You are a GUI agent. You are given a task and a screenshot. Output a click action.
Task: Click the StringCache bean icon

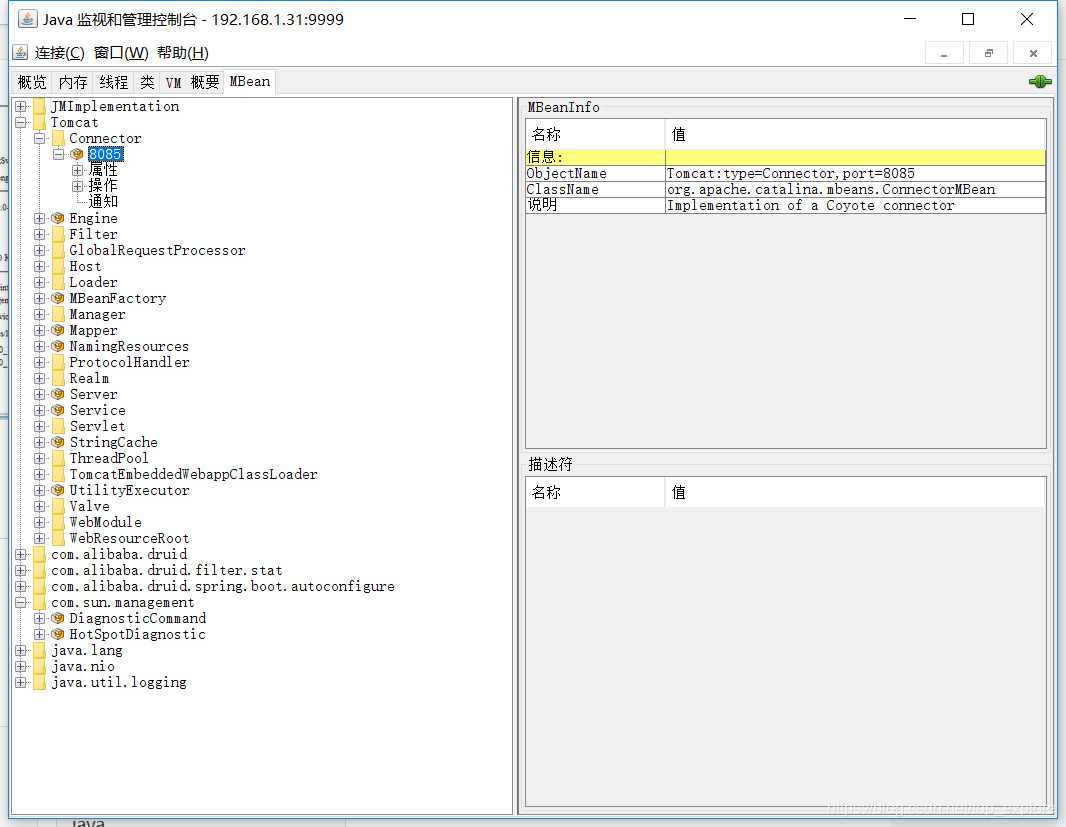pos(58,442)
